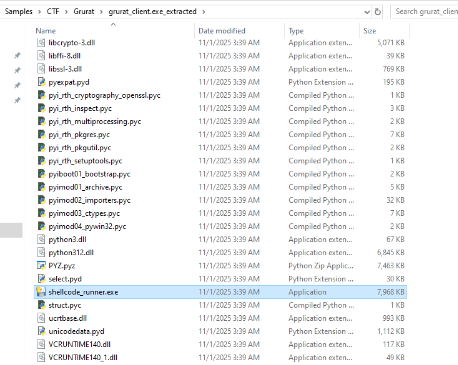The width and height of the screenshot is (458, 365).
Task: Refresh the folder with the refresh button
Action: tap(377, 12)
